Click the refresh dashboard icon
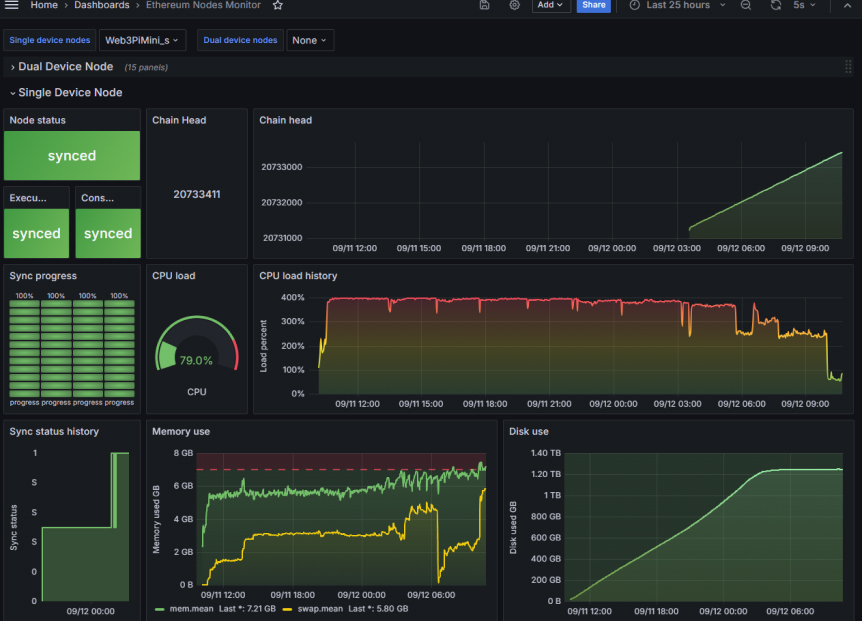The image size is (862, 621). (774, 6)
